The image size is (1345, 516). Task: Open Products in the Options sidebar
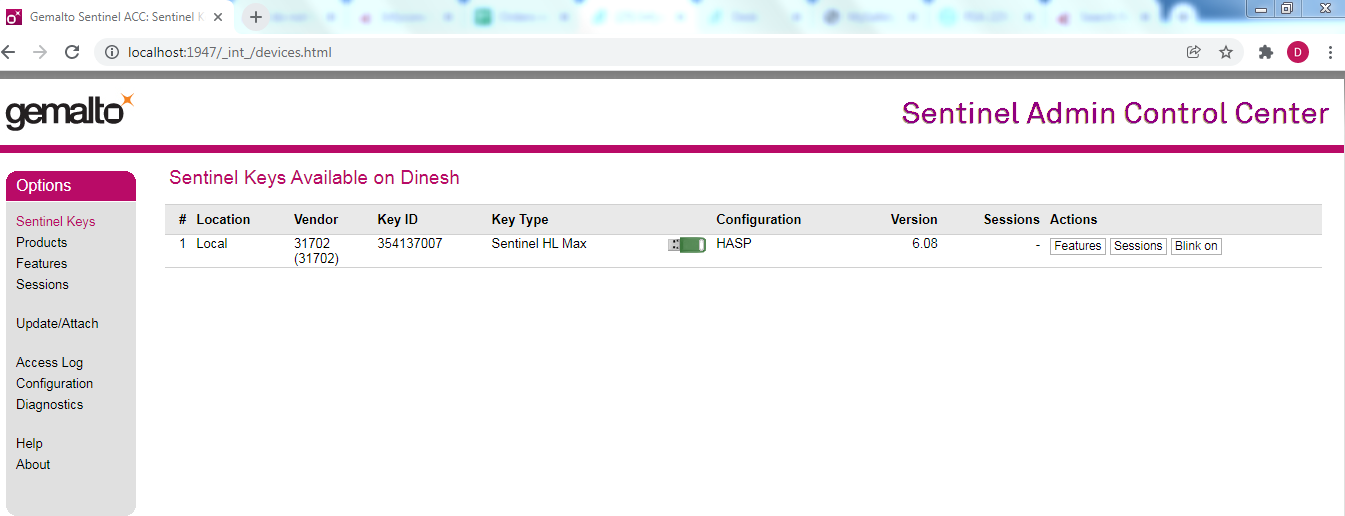(42, 242)
